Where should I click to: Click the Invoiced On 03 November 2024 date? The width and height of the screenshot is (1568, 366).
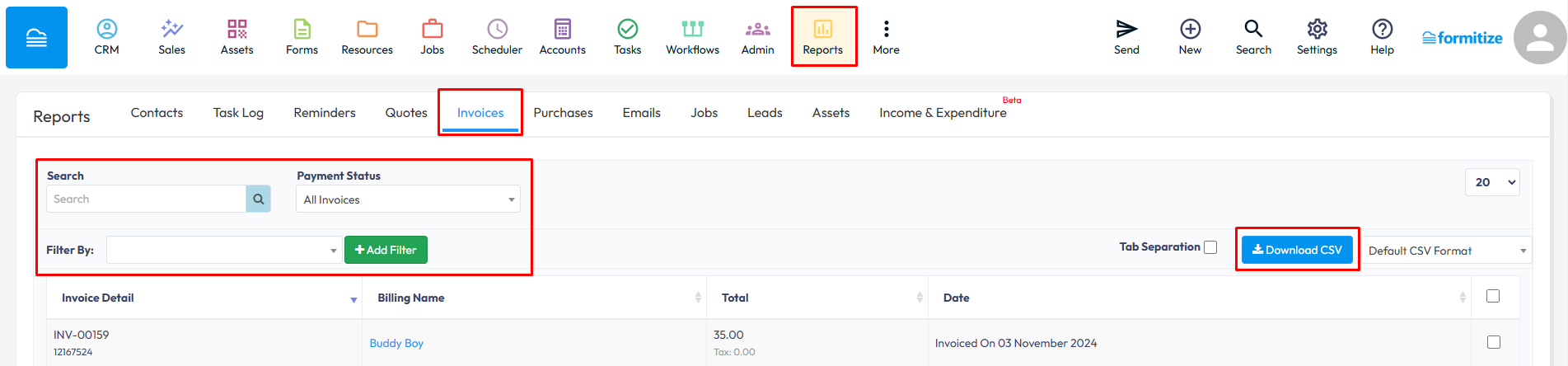(x=1016, y=343)
